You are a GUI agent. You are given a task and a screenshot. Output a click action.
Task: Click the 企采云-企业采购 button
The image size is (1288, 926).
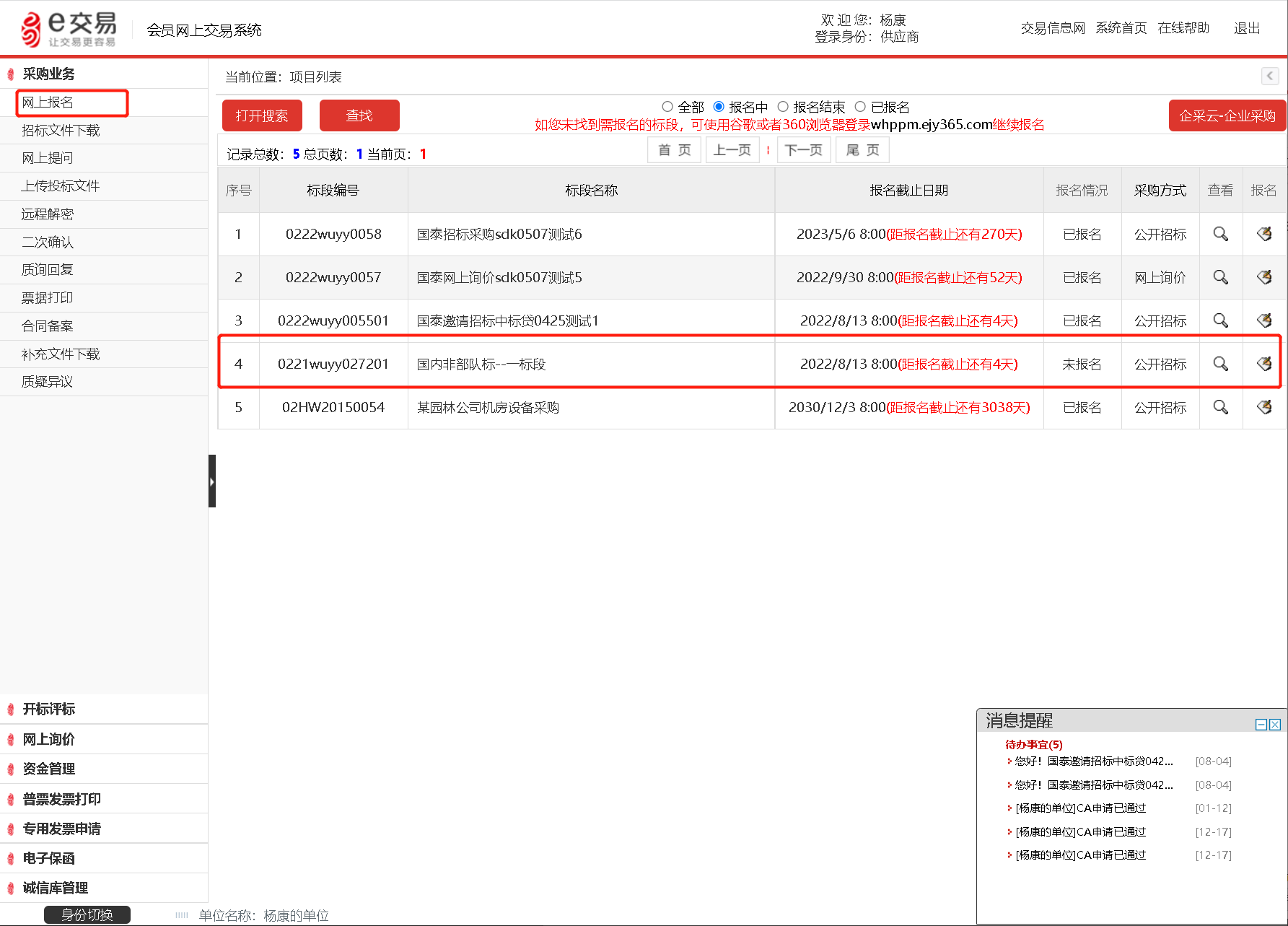coord(1227,115)
